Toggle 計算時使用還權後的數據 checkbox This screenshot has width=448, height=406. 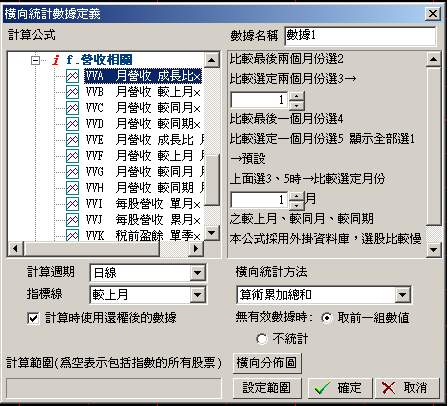[33, 318]
